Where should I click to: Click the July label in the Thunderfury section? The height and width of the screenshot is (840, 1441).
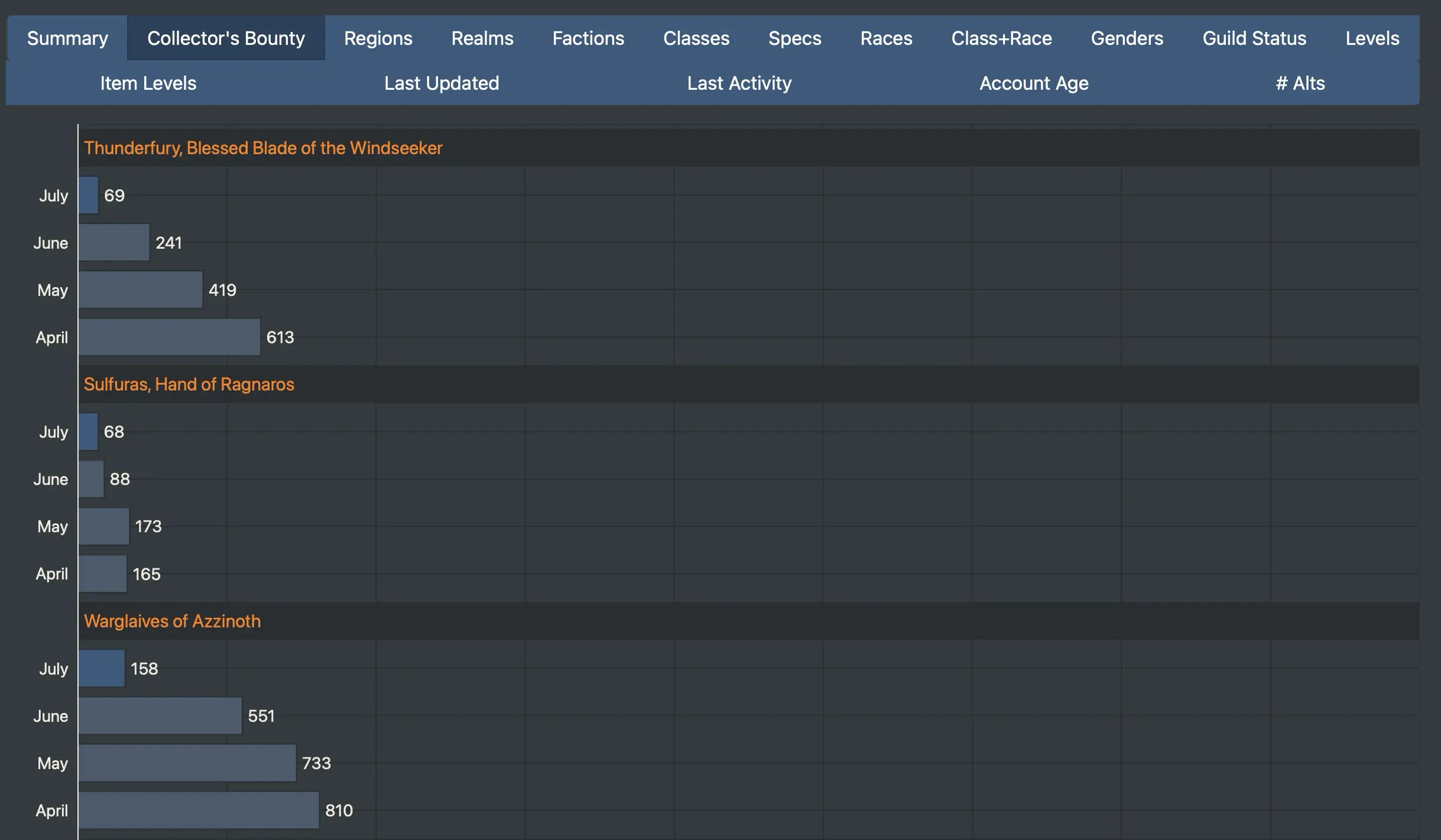[x=54, y=196]
